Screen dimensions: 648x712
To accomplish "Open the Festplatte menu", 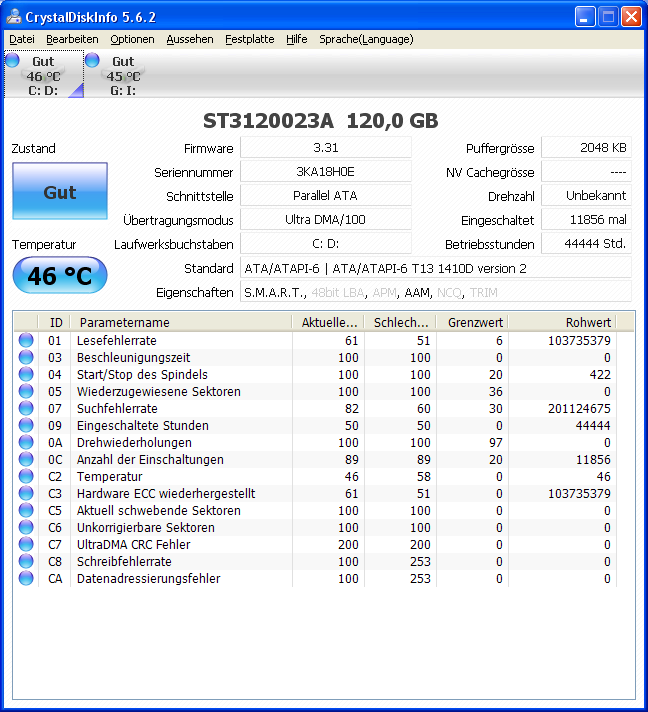I will (250, 40).
